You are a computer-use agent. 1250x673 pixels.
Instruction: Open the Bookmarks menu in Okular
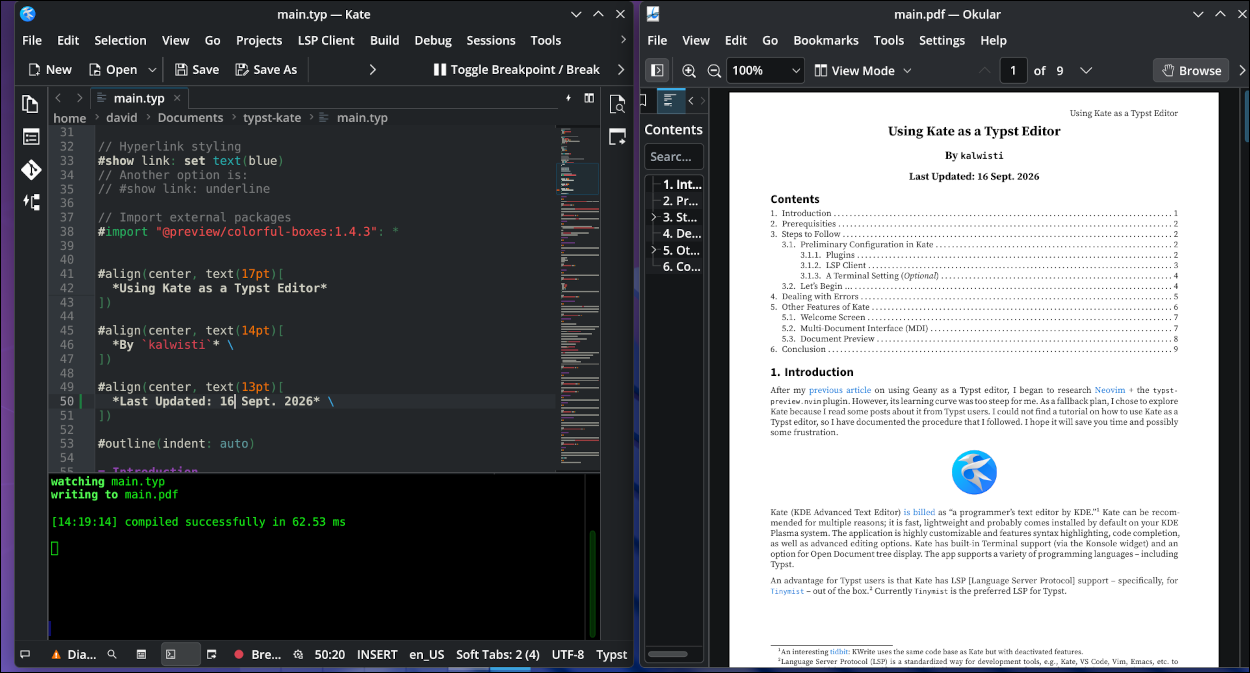[x=826, y=41]
